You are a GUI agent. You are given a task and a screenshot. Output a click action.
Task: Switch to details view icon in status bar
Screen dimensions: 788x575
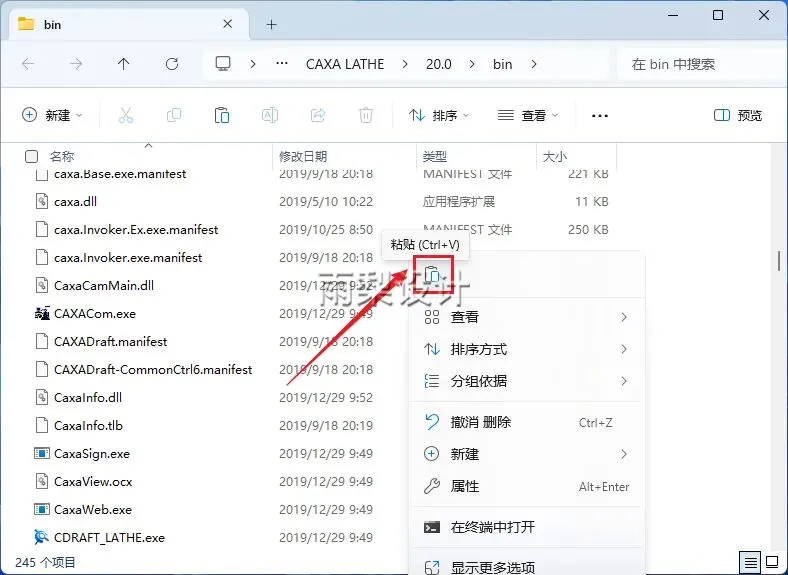click(x=751, y=561)
